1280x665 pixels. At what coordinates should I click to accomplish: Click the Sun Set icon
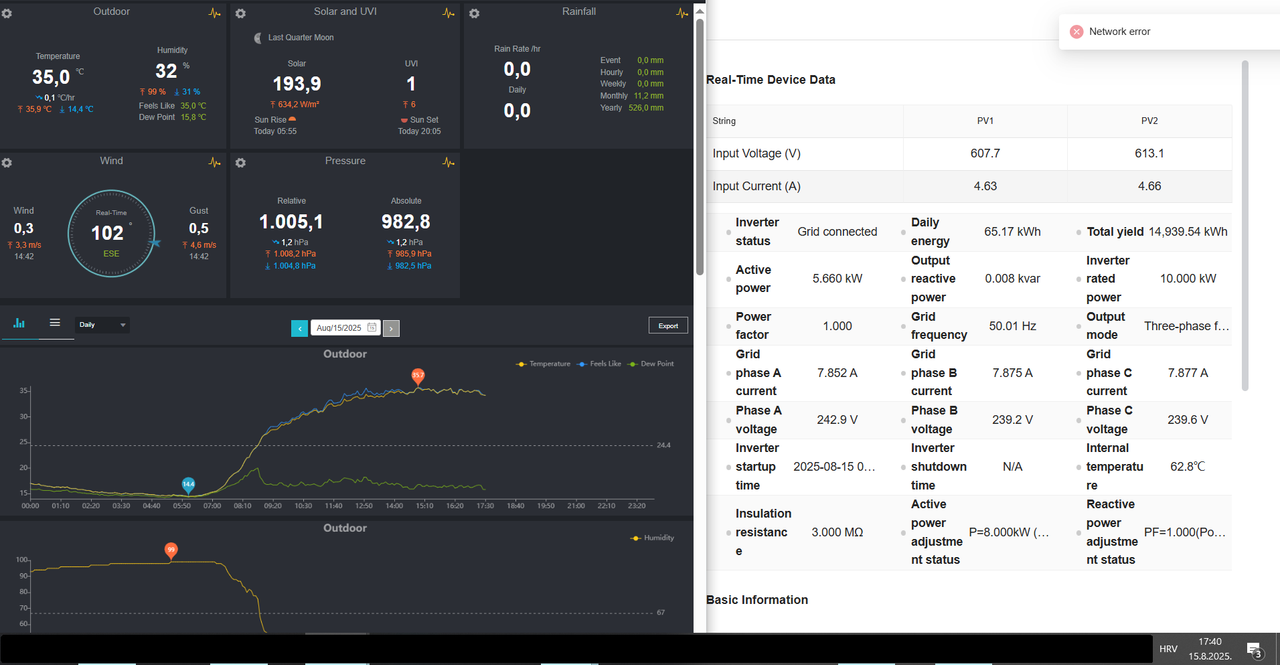(403, 120)
